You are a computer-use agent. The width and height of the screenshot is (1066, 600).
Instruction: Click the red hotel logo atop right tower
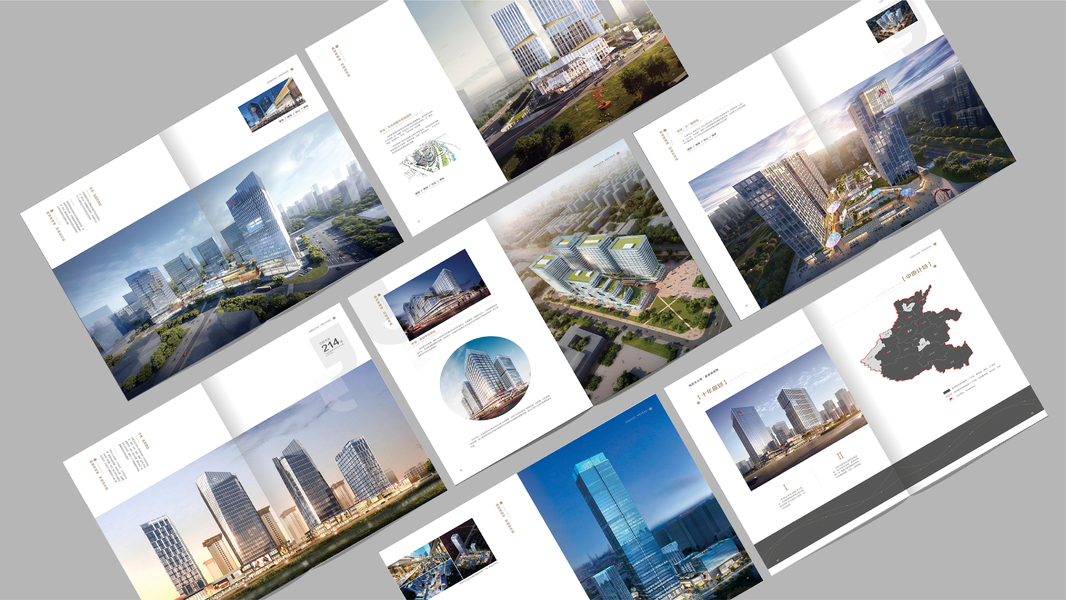tap(882, 90)
